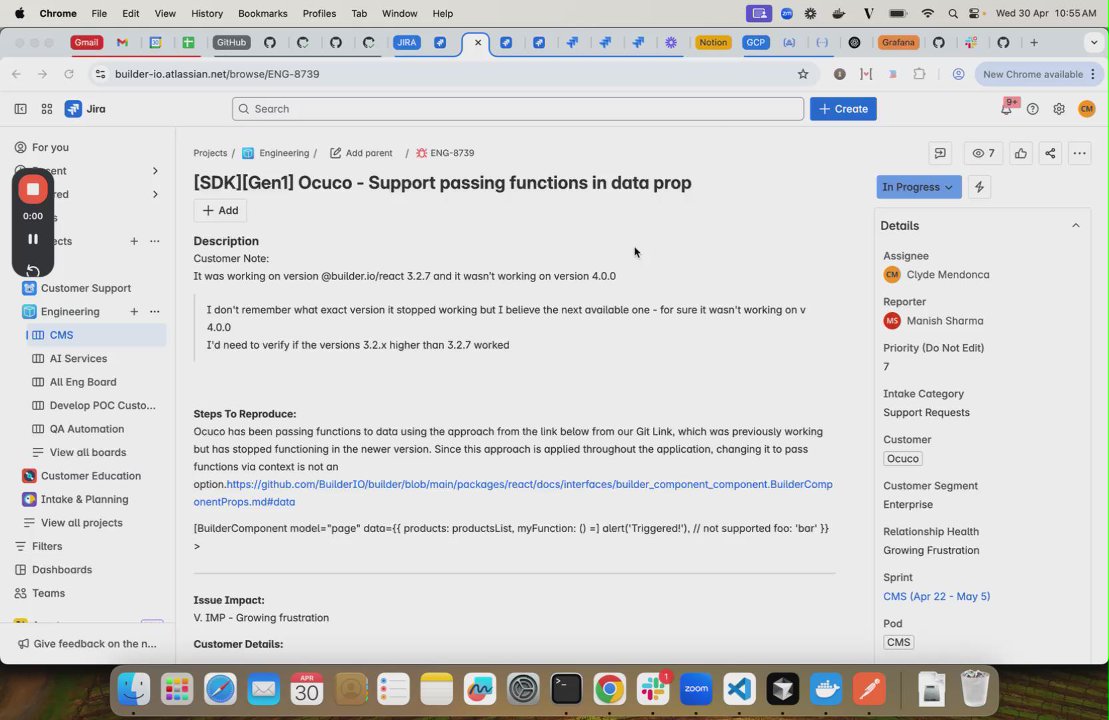The image size is (1109, 720).
Task: Click the feedback comment icon on issue
Action: 940,153
